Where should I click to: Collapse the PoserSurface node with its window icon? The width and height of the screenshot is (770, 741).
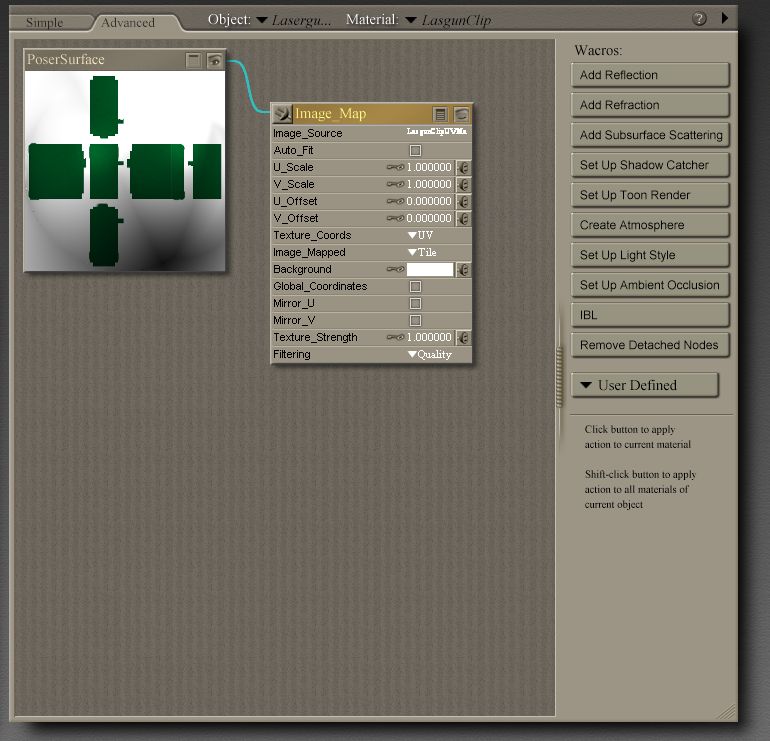pyautogui.click(x=194, y=60)
